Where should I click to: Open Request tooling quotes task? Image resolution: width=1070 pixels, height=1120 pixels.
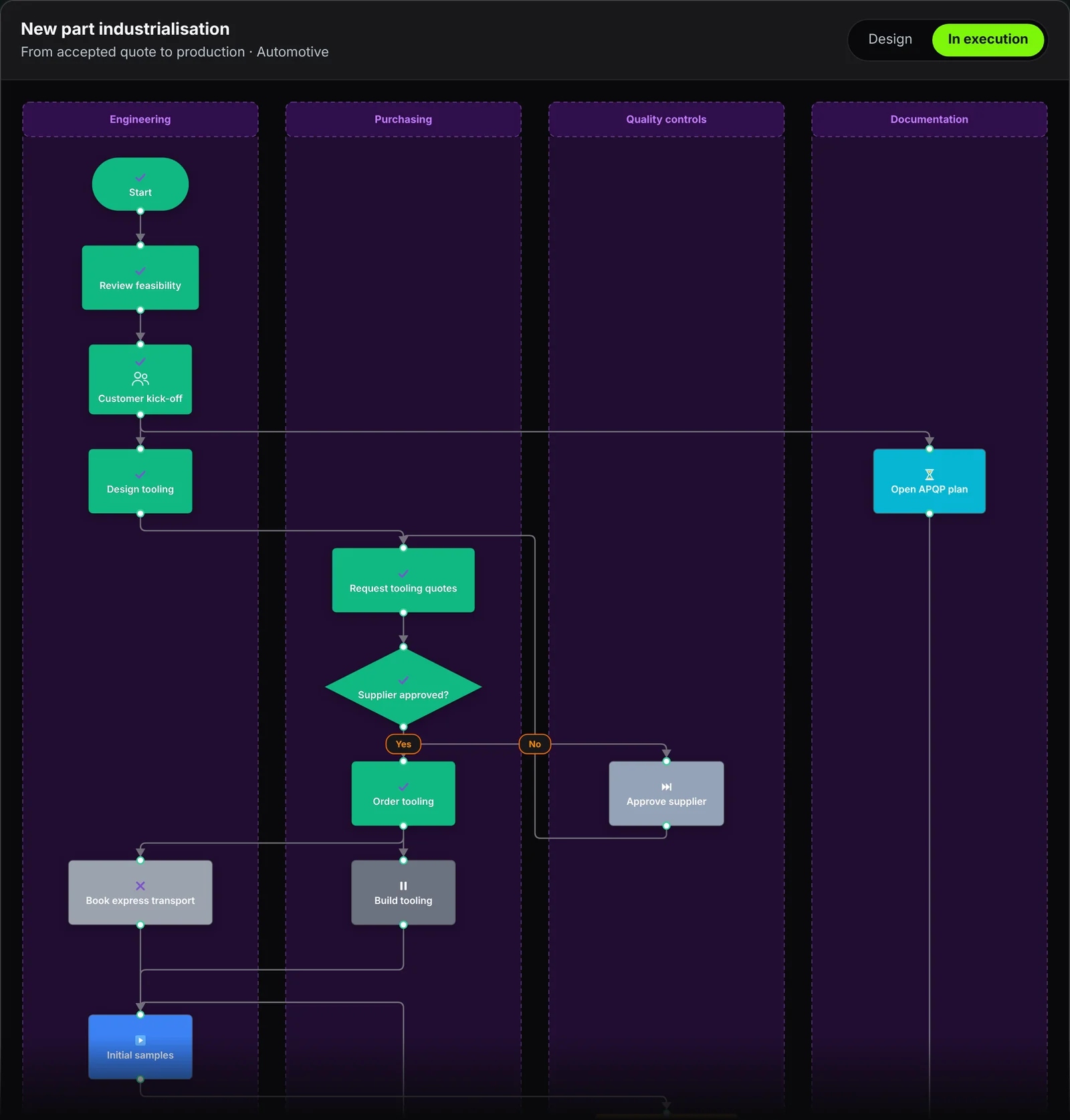(x=403, y=580)
